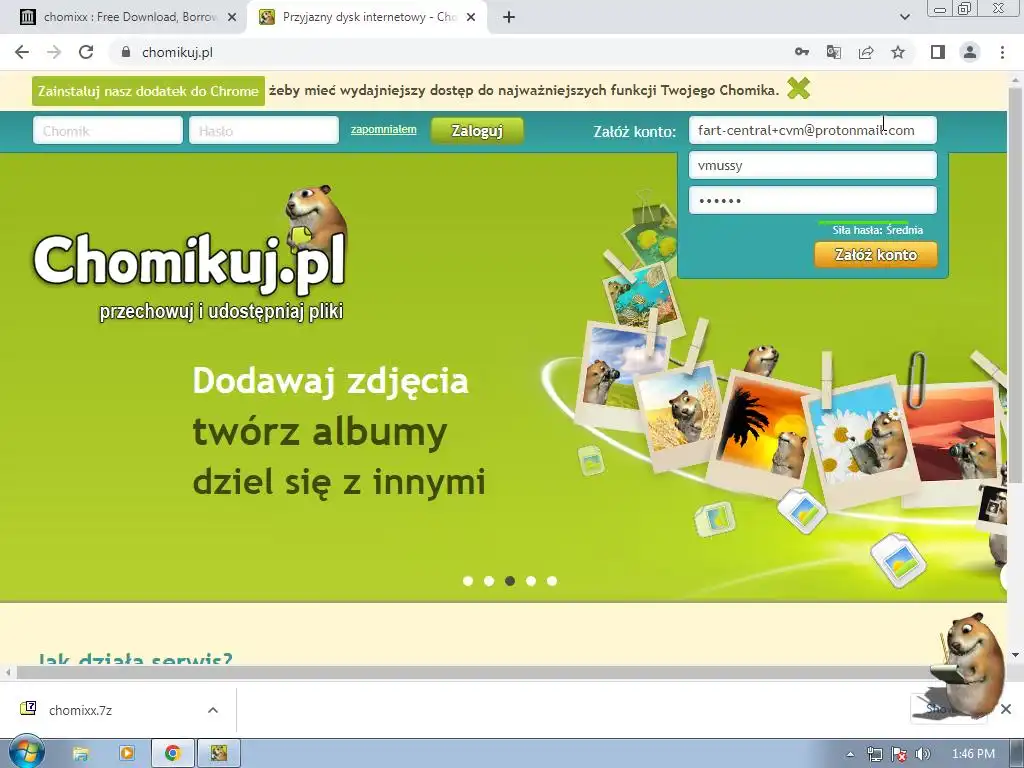The width and height of the screenshot is (1024, 768).
Task: Focus the Hasło login field
Action: pyautogui.click(x=264, y=131)
